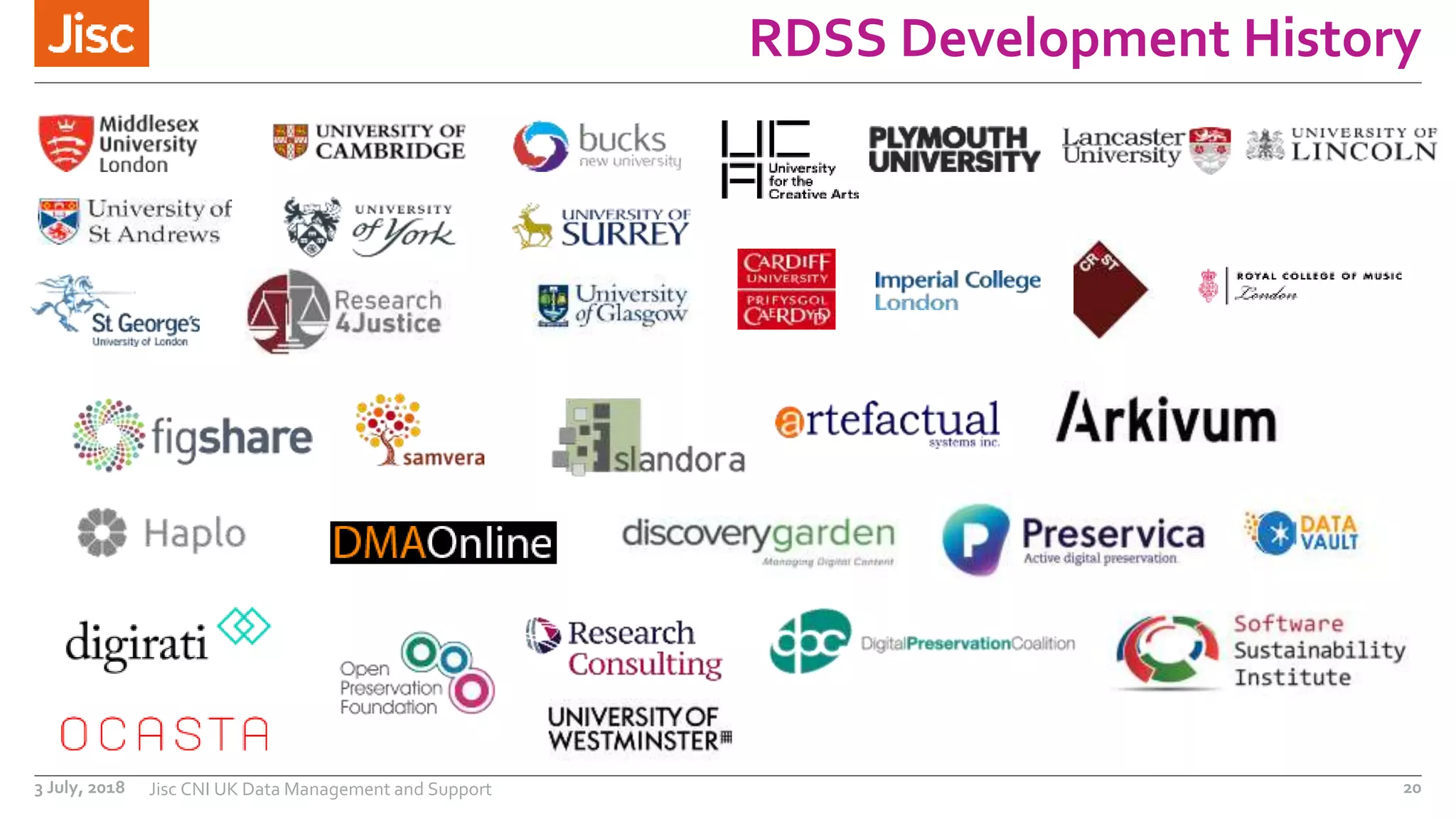
Task: Select the red OCASTA logo
Action: (165, 734)
